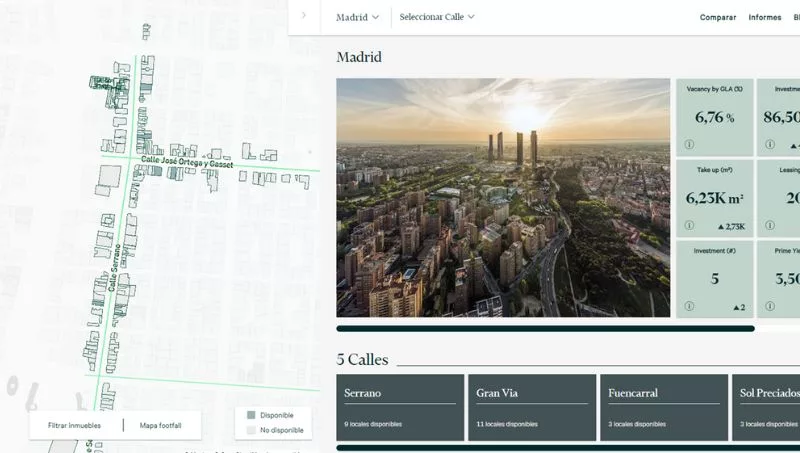Click the Madrid skyline photo
800x453 pixels.
click(x=503, y=198)
